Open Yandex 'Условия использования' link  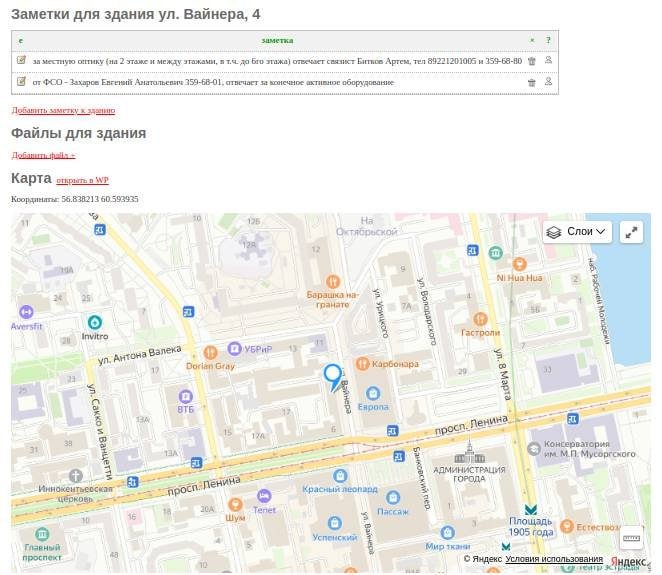[554, 559]
